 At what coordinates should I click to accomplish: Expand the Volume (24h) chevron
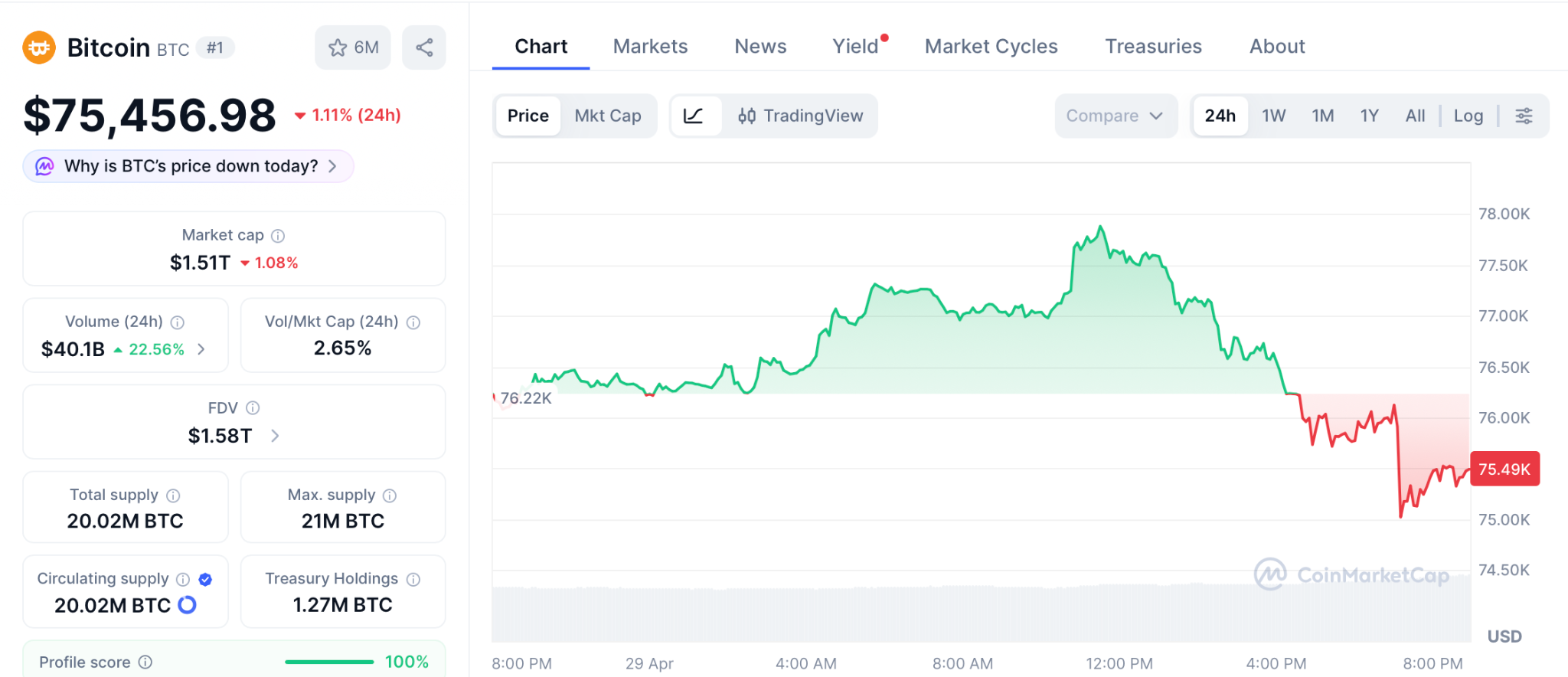[x=201, y=349]
